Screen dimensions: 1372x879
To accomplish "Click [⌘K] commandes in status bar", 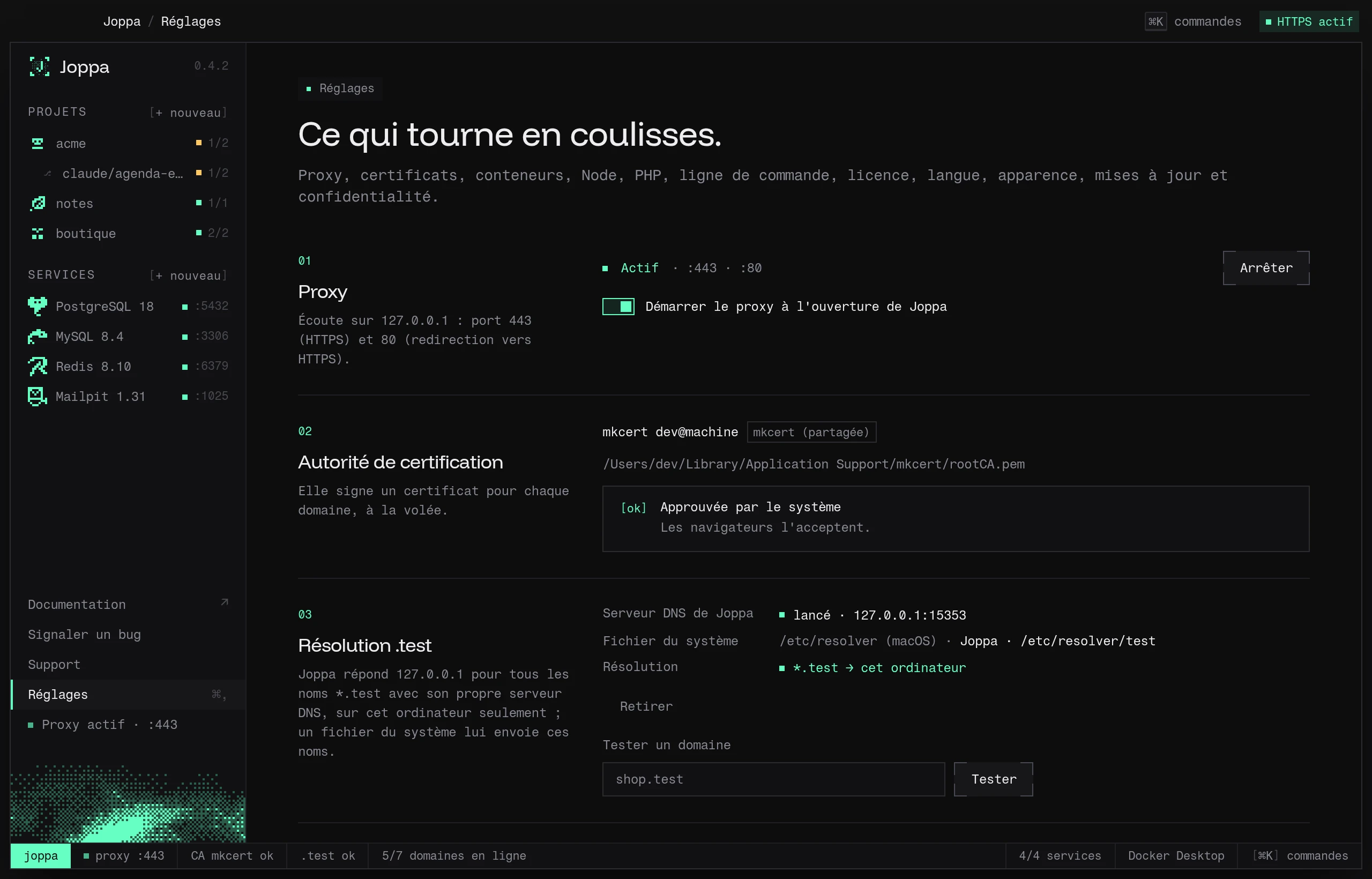I will pyautogui.click(x=1300, y=855).
